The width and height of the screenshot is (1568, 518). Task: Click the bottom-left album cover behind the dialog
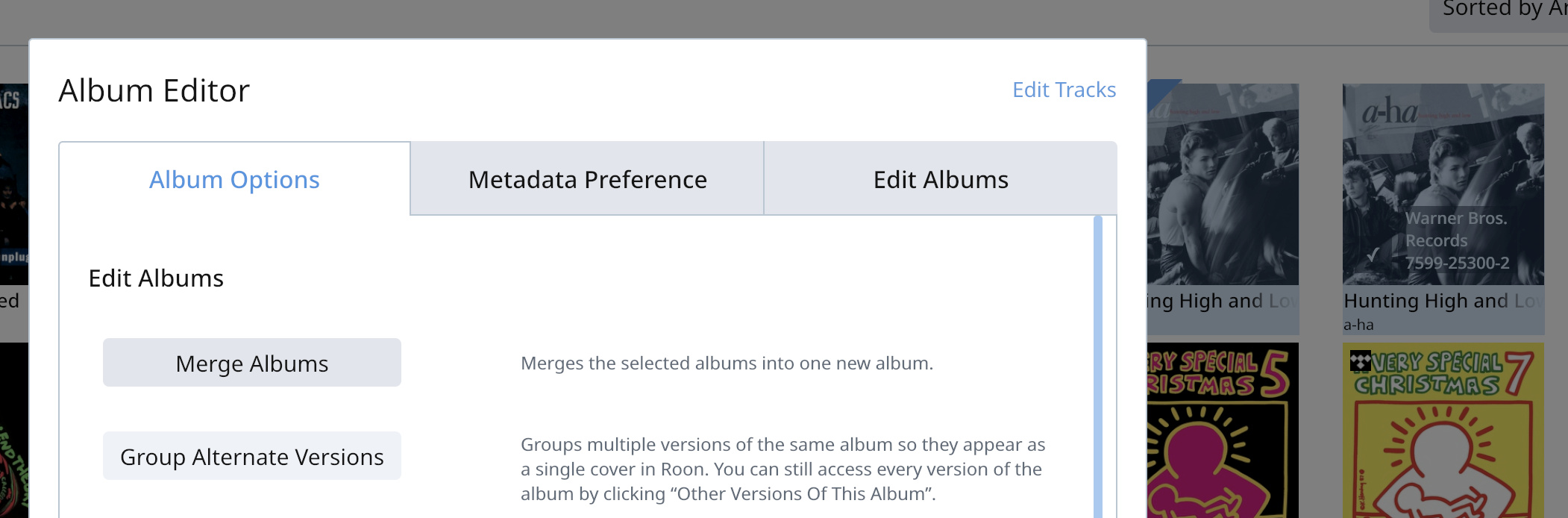pyautogui.click(x=14, y=431)
